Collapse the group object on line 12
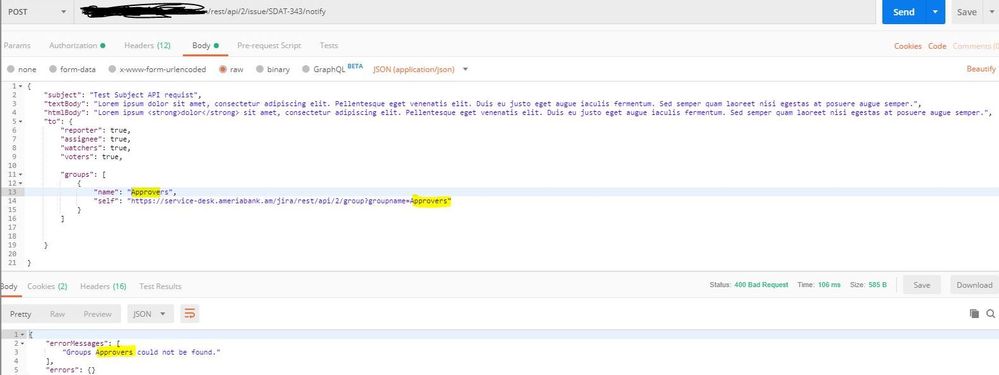999x375 pixels. [x=21, y=183]
